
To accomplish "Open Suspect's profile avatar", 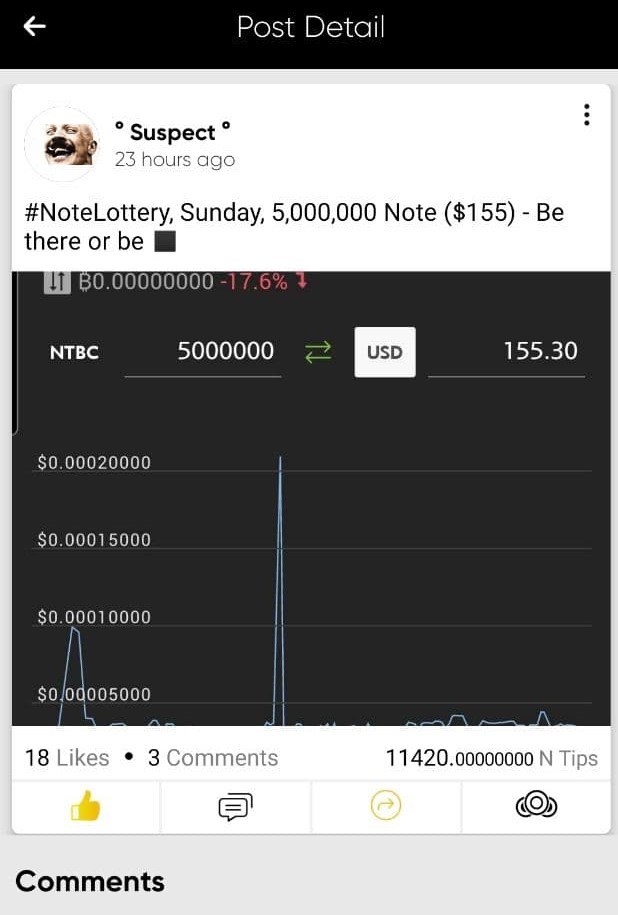I will point(62,145).
